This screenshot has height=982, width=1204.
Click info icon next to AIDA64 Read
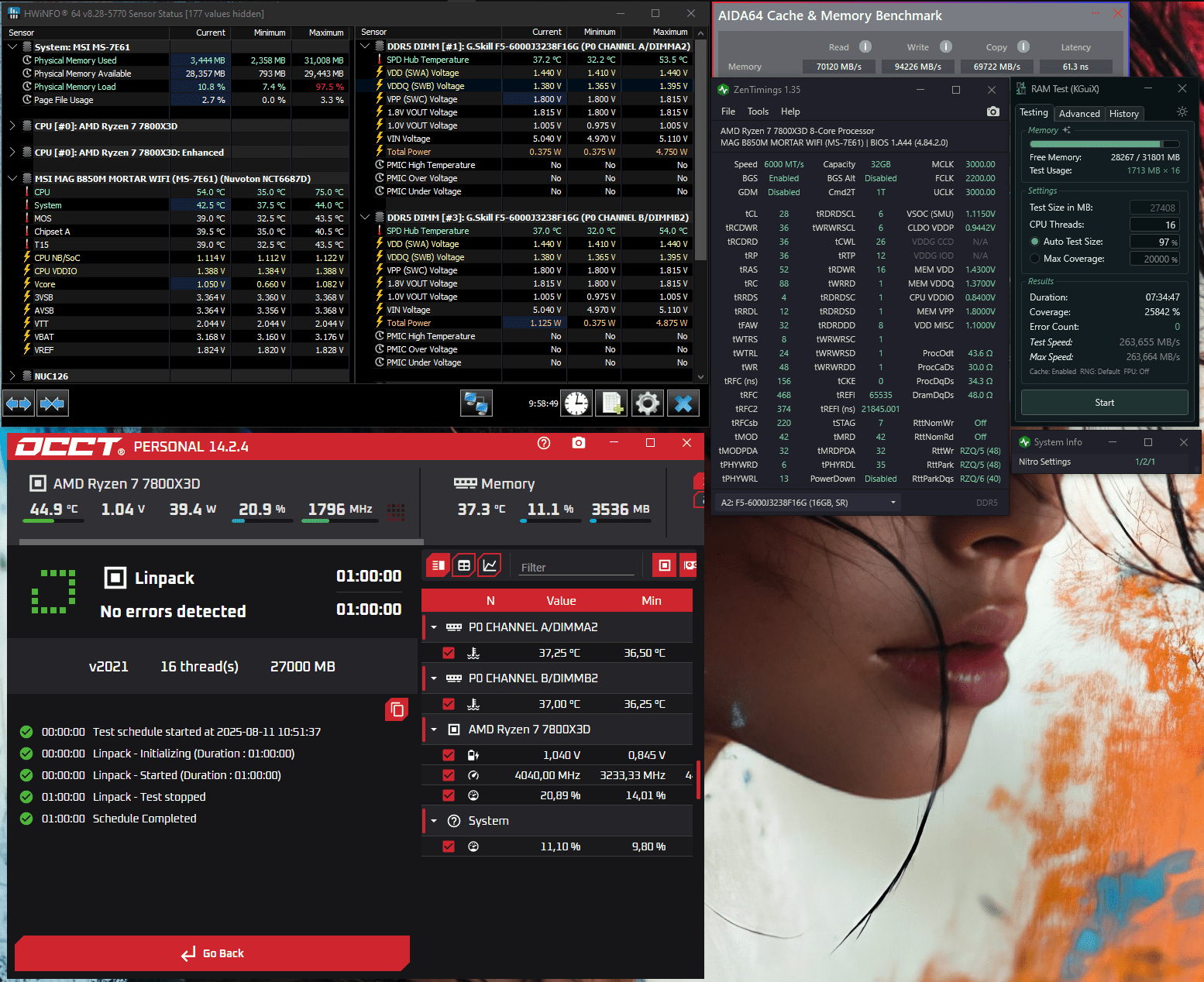coord(865,46)
